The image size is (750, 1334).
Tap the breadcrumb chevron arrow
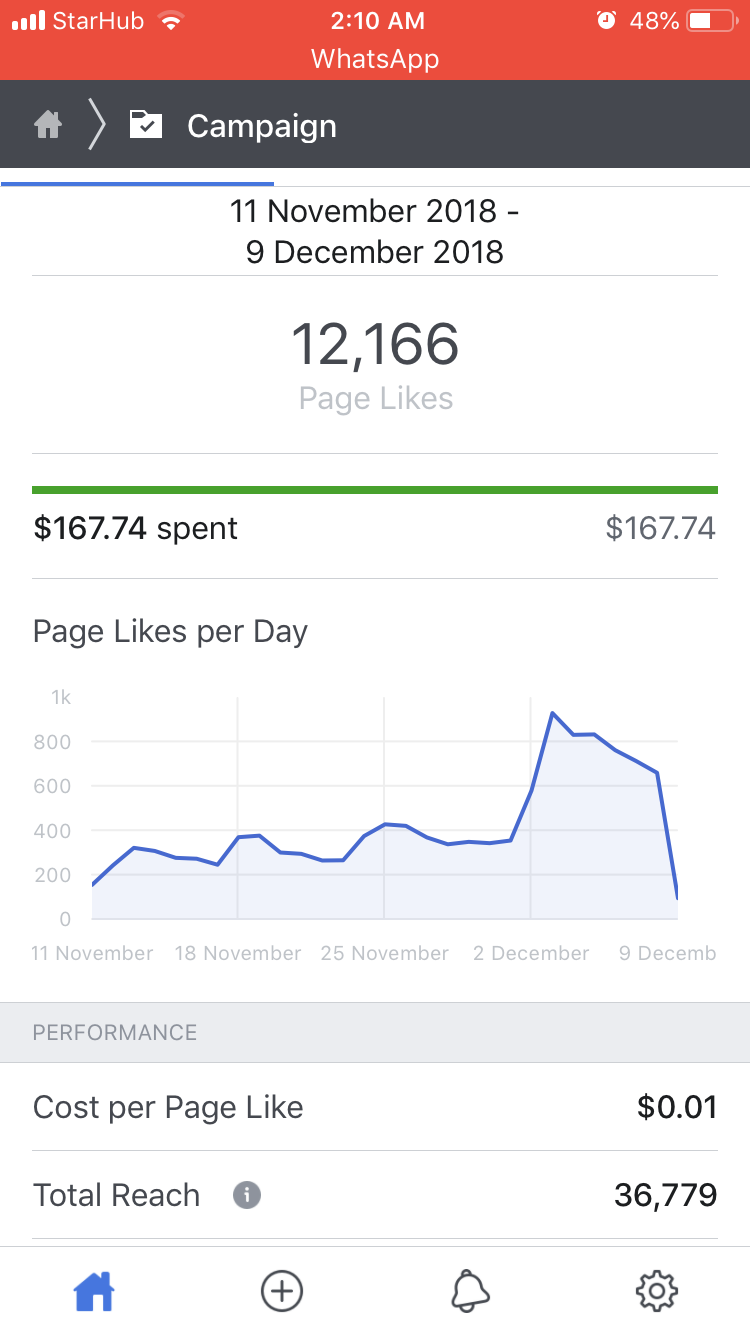pos(97,126)
